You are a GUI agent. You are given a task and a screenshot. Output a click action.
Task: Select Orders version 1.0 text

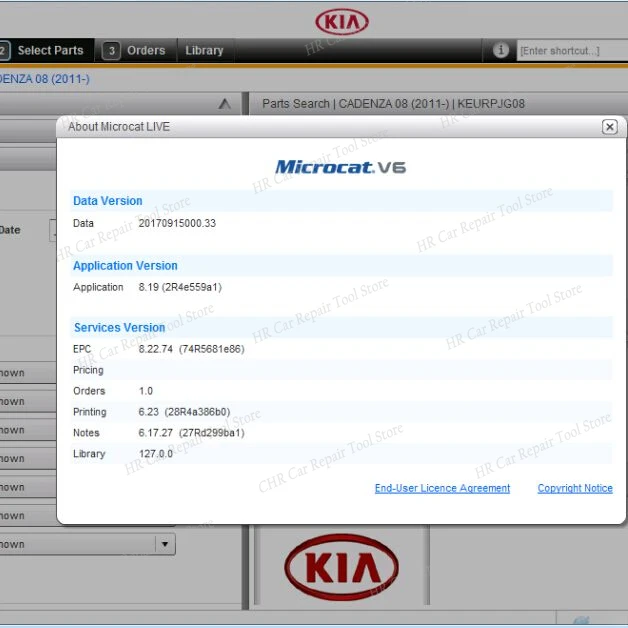[146, 391]
